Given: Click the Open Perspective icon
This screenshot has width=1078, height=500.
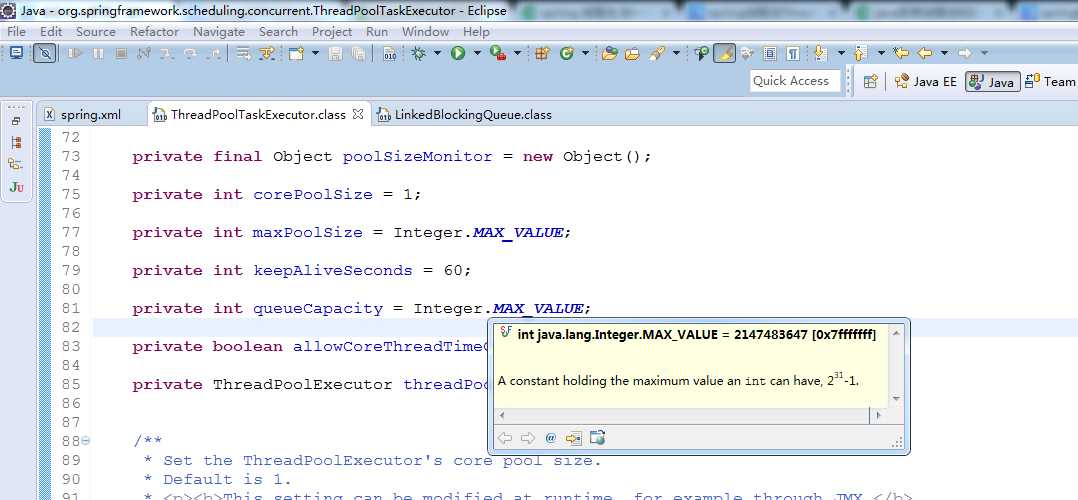Looking at the screenshot, I should pyautogui.click(x=870, y=81).
